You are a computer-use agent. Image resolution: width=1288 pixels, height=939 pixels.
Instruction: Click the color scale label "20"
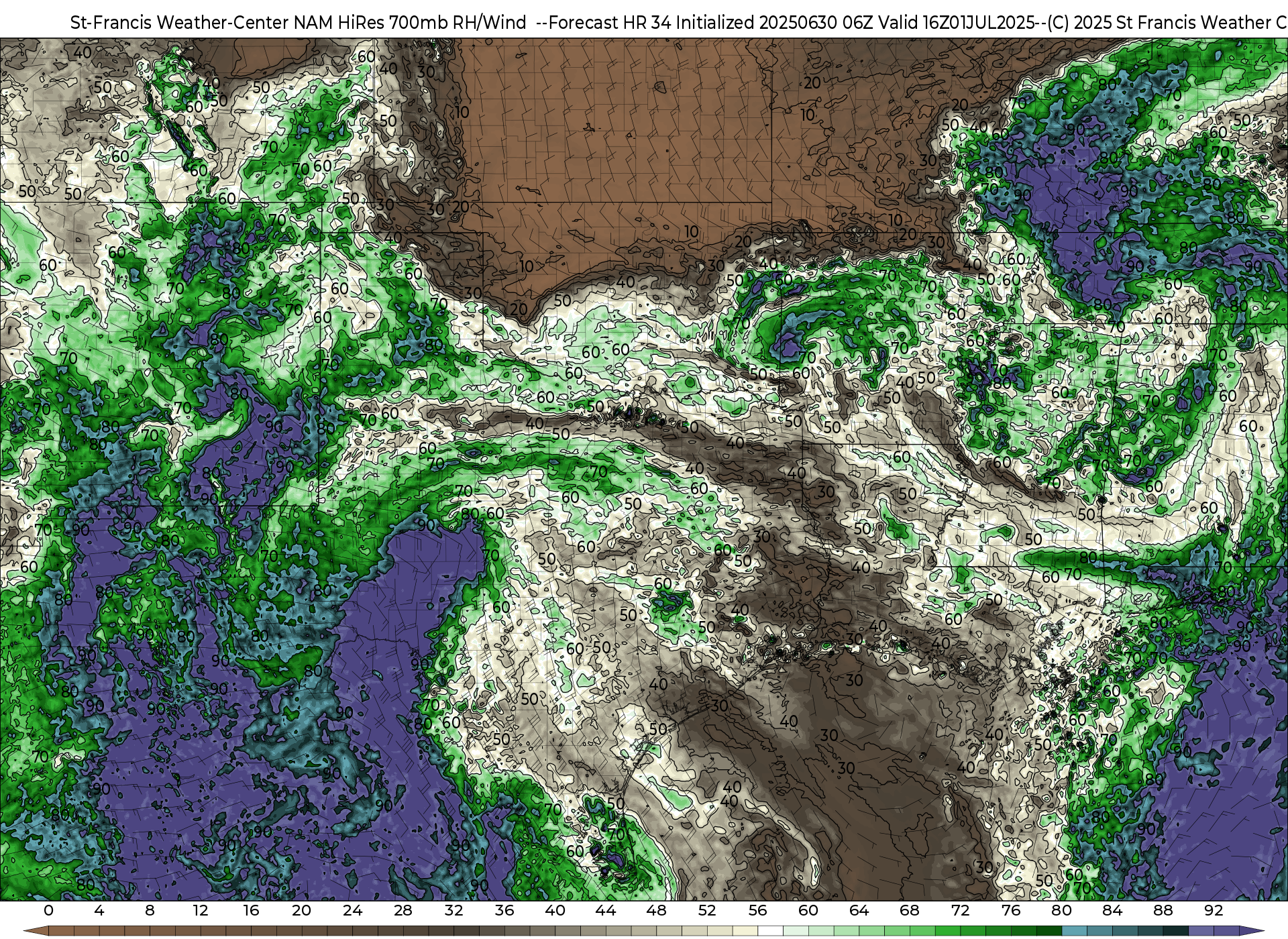point(302,911)
